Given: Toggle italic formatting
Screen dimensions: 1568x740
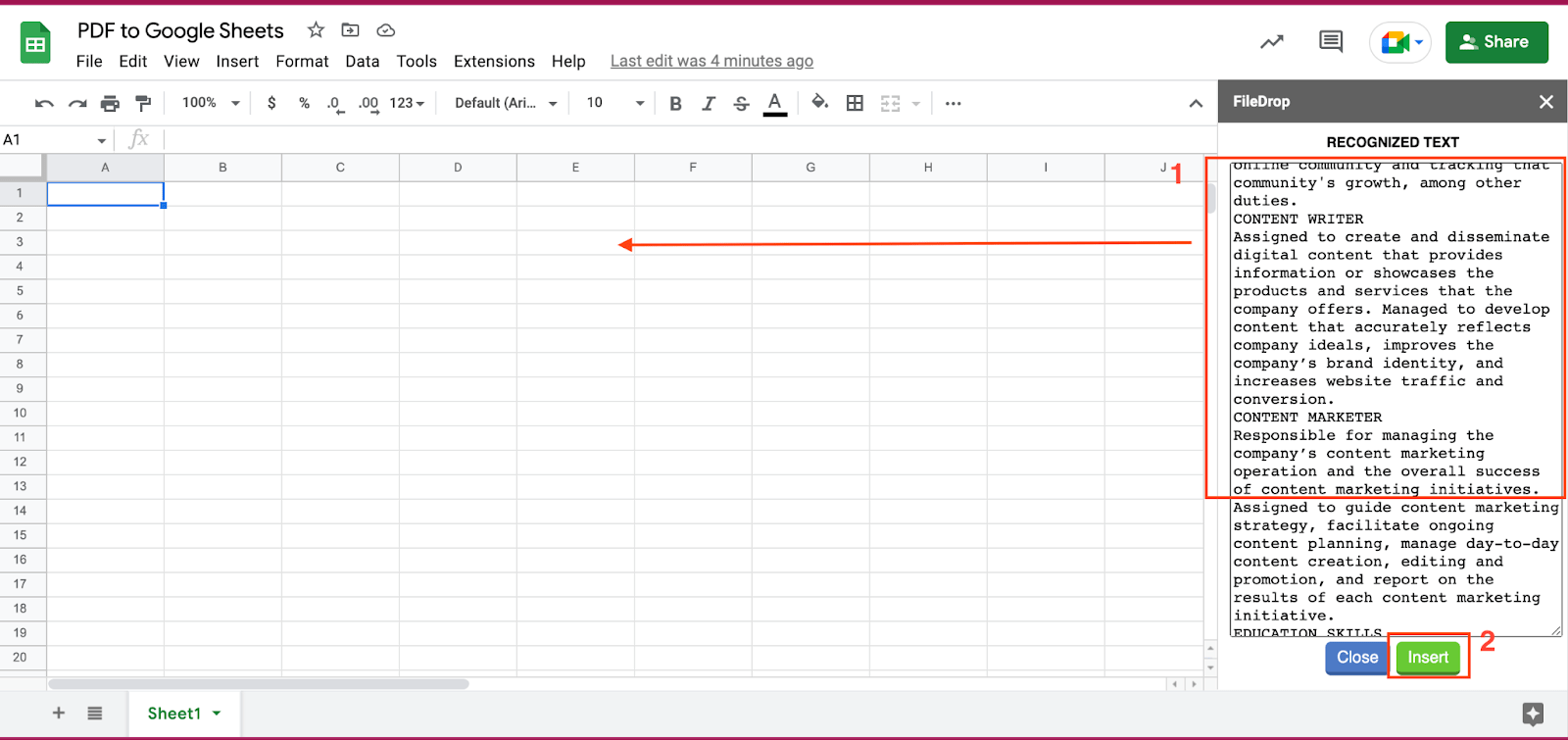Looking at the screenshot, I should pyautogui.click(x=709, y=103).
